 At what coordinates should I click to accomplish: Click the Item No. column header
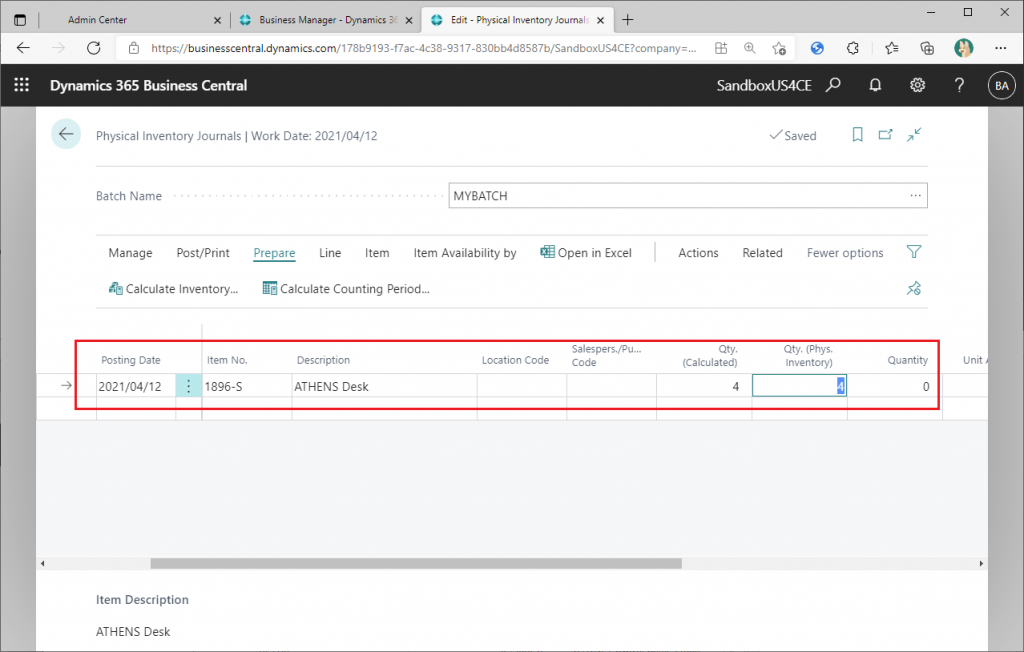(x=227, y=360)
